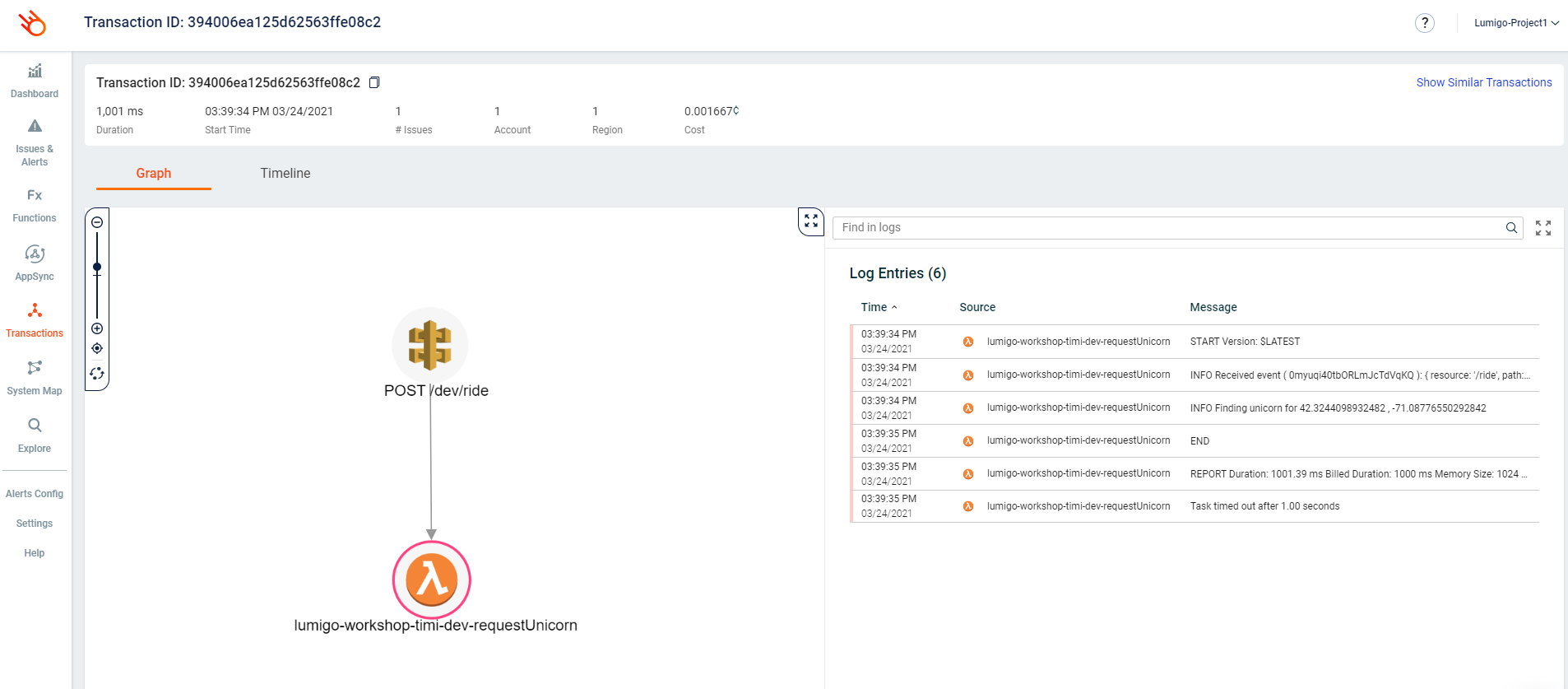Viewport: 1568px width, 689px height.
Task: Reset graph layout with refresh icon
Action: (97, 374)
